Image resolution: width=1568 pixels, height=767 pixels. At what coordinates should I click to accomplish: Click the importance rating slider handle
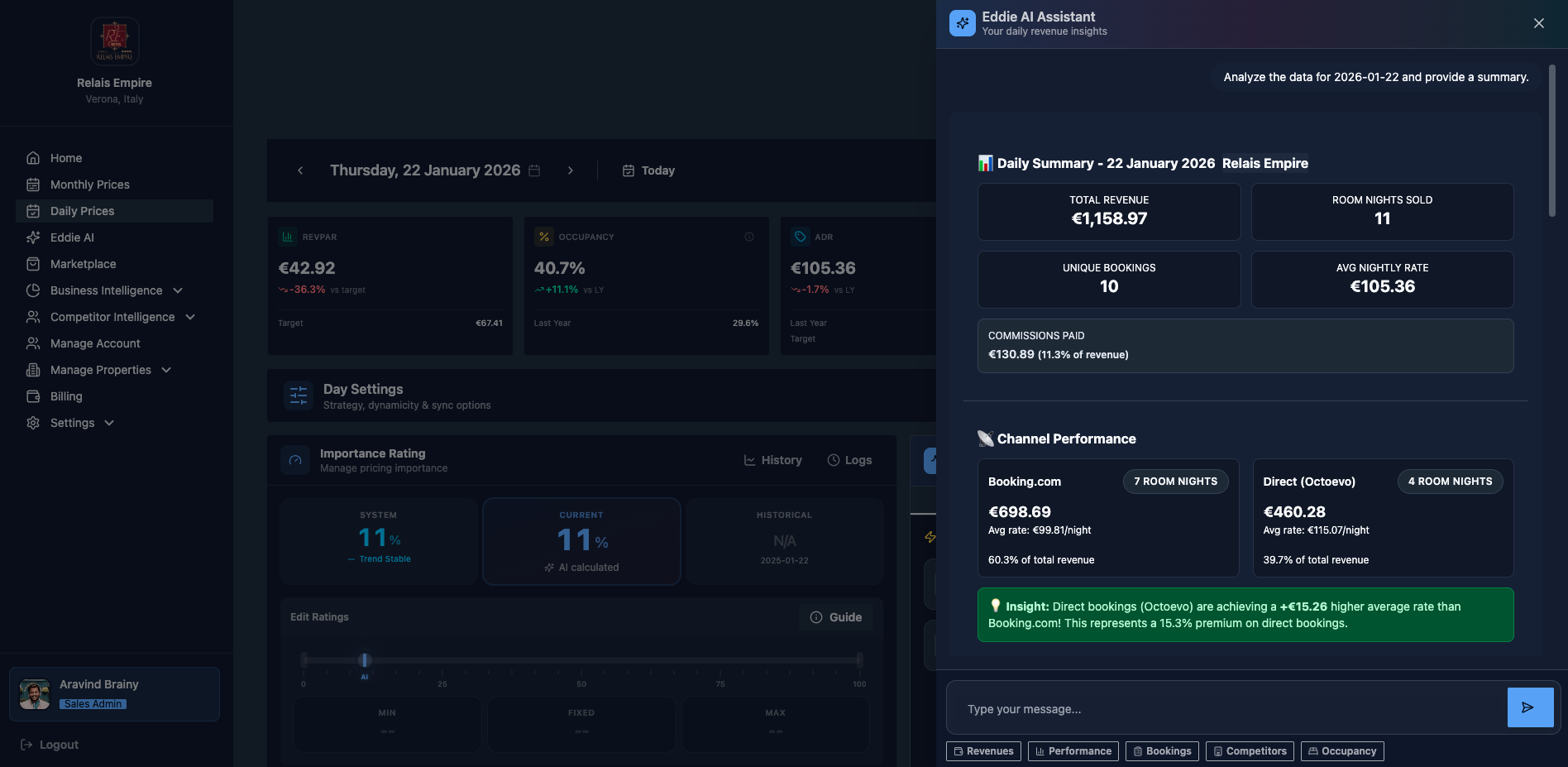tap(365, 660)
